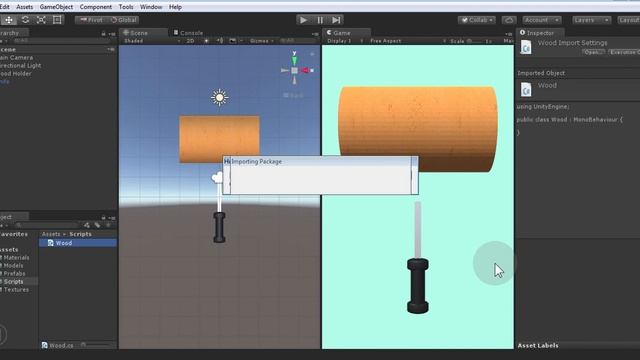Viewport: 640px width, 360px height.
Task: Open the Tools menu
Action: coord(126,7)
